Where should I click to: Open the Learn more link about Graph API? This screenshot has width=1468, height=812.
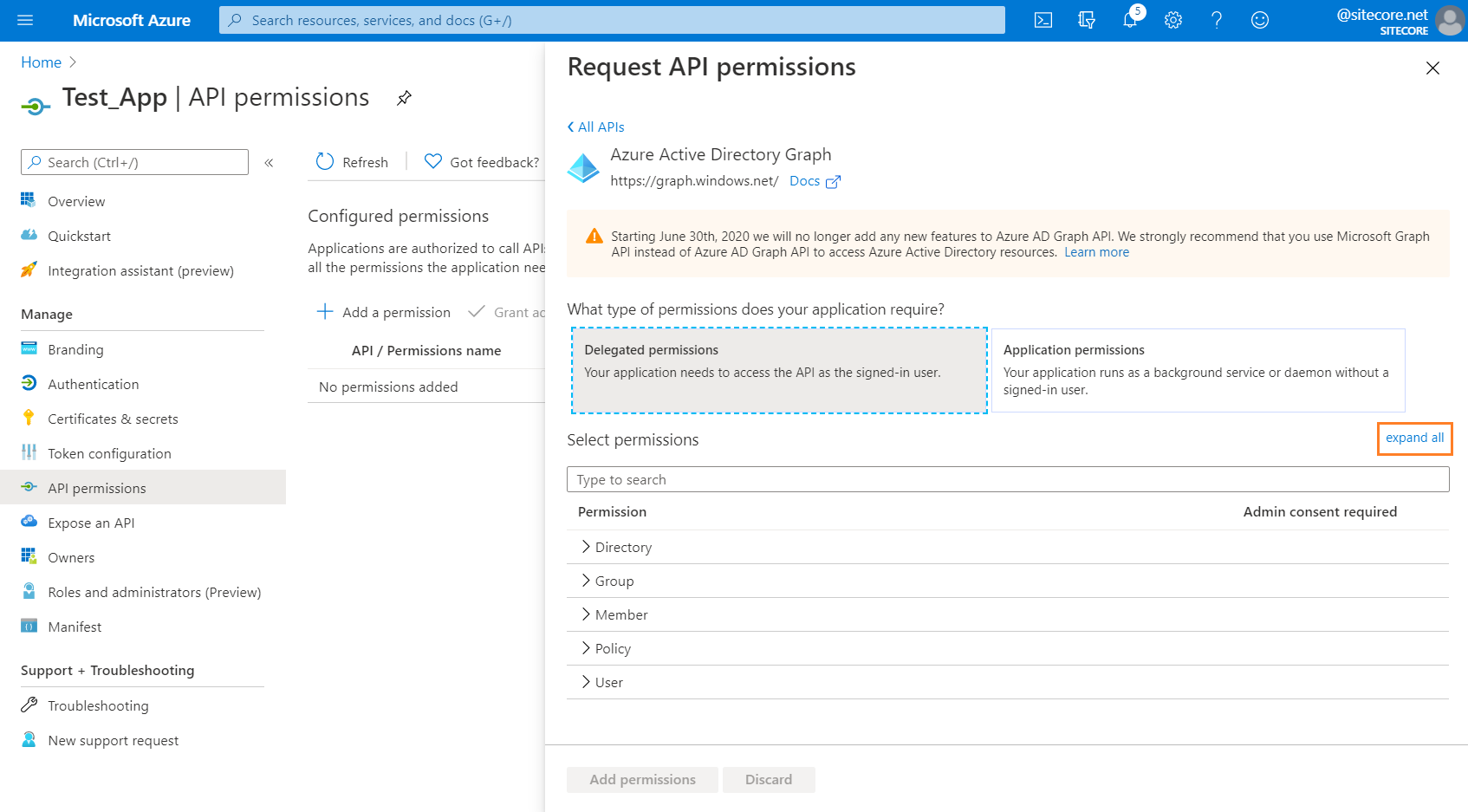(1096, 251)
